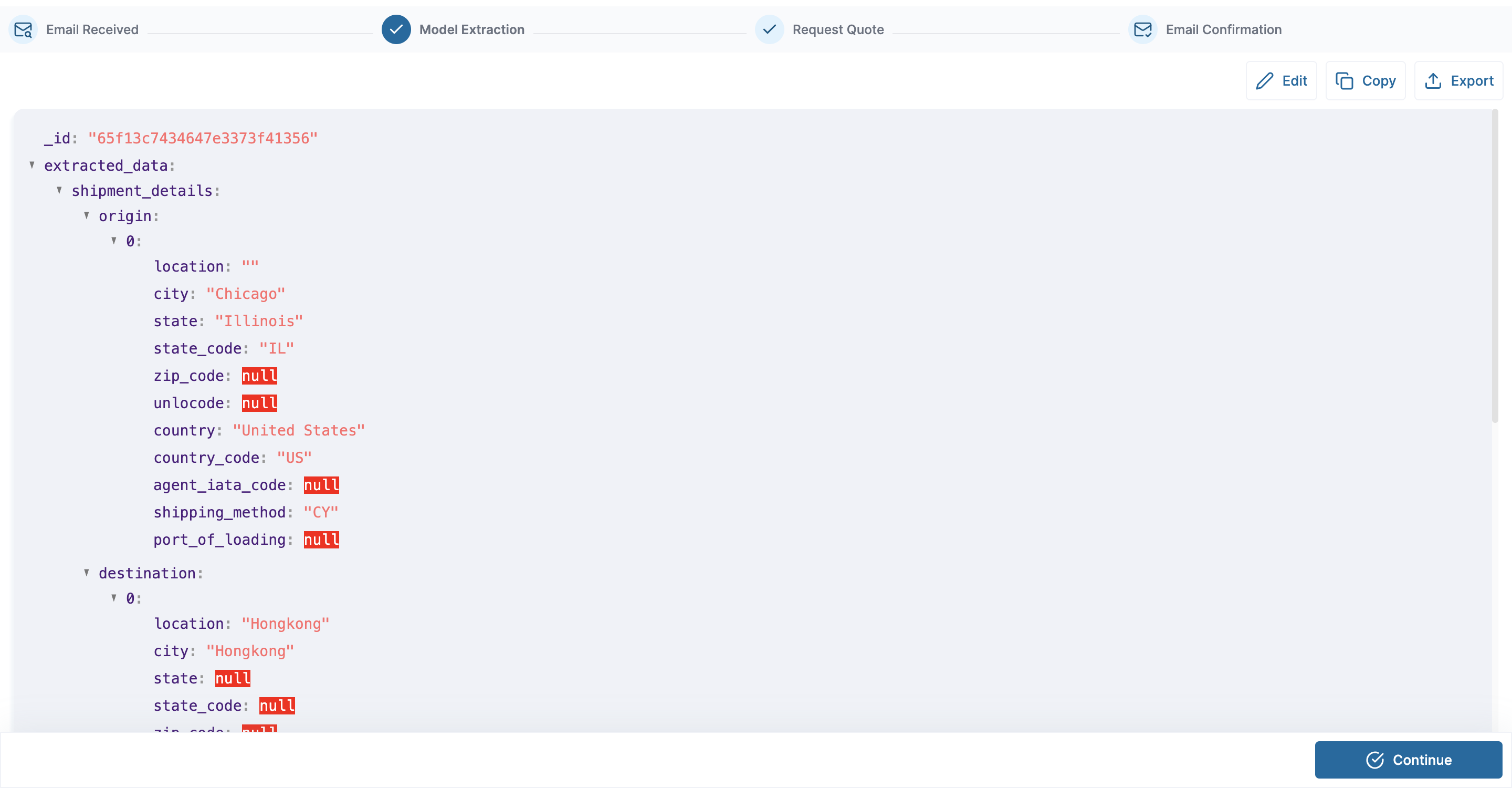The image size is (1512, 788).
Task: Click the highlighted null for zip_code
Action: [x=259, y=376]
